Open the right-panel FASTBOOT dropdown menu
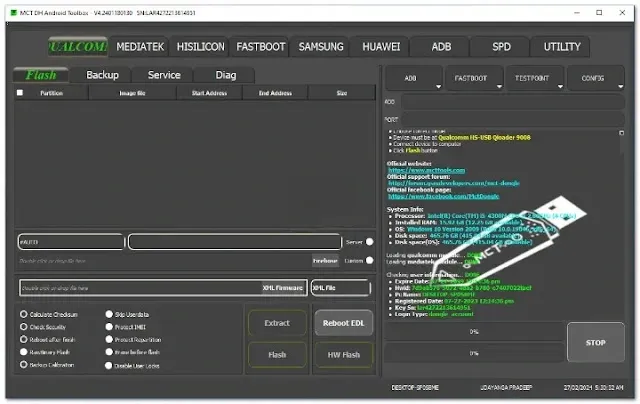 pos(474,78)
